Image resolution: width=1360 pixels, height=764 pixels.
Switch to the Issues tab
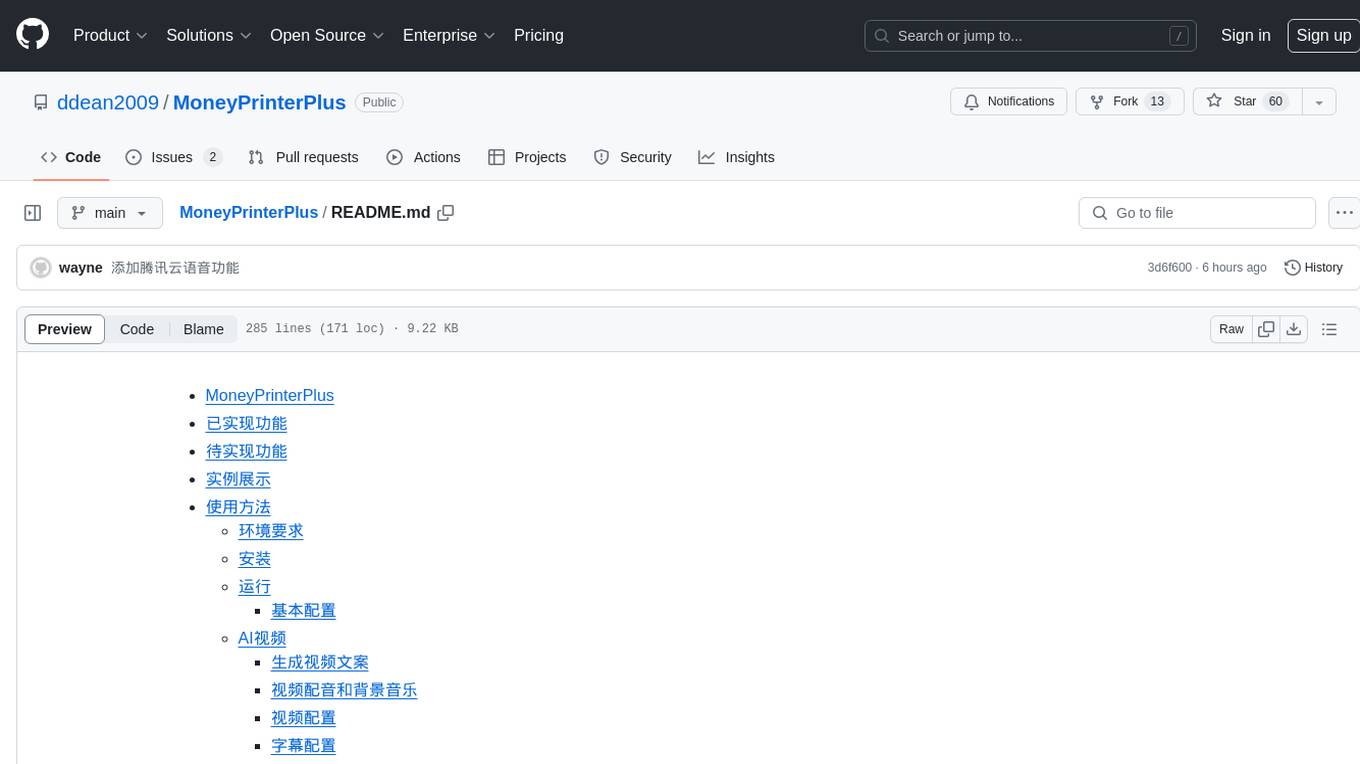pos(173,157)
